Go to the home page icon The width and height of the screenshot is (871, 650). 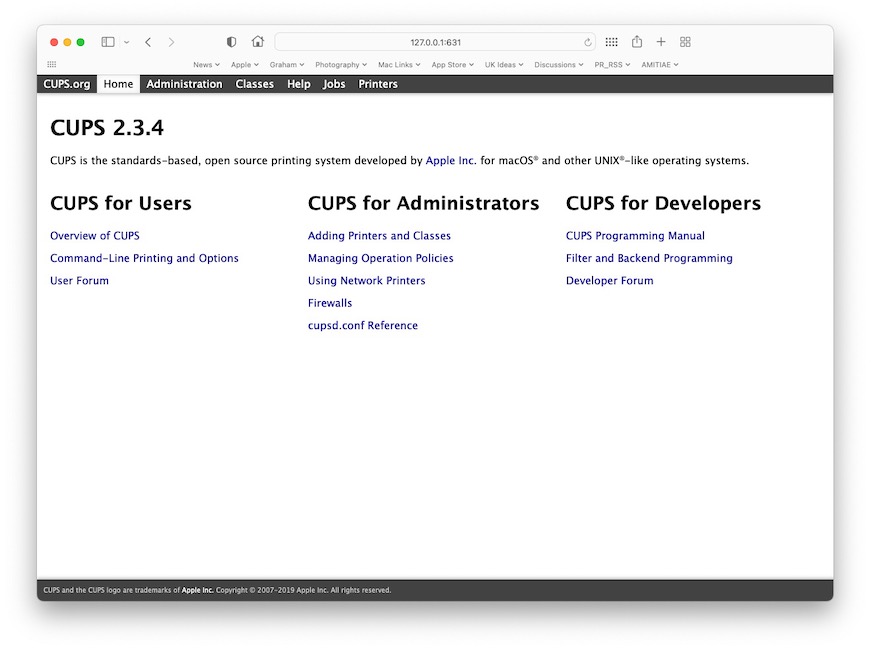tap(258, 42)
